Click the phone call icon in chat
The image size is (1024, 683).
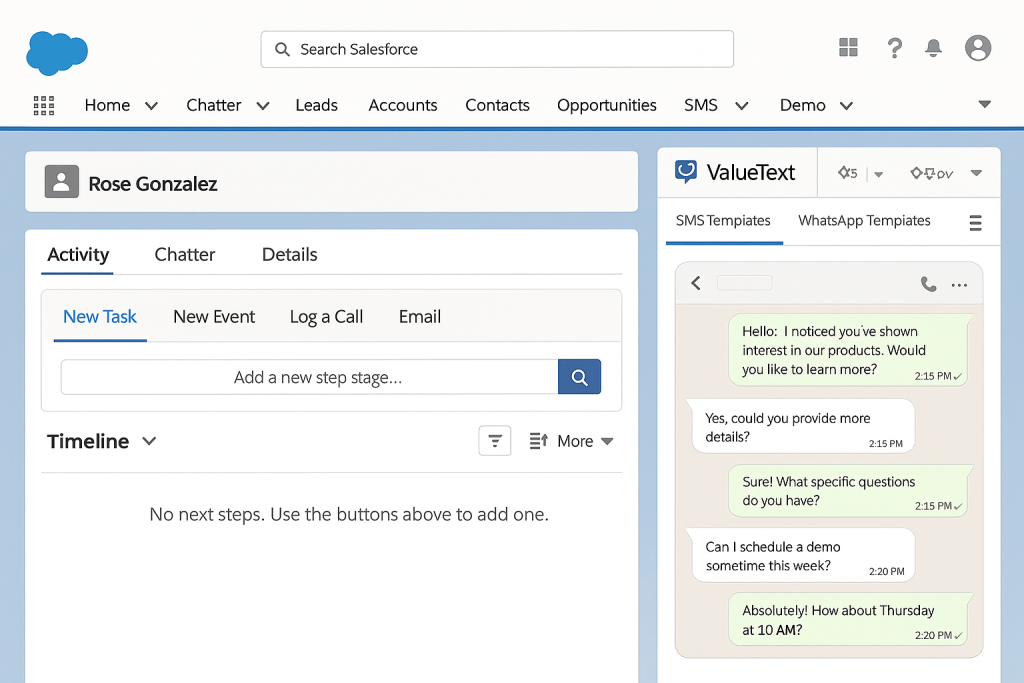click(928, 284)
